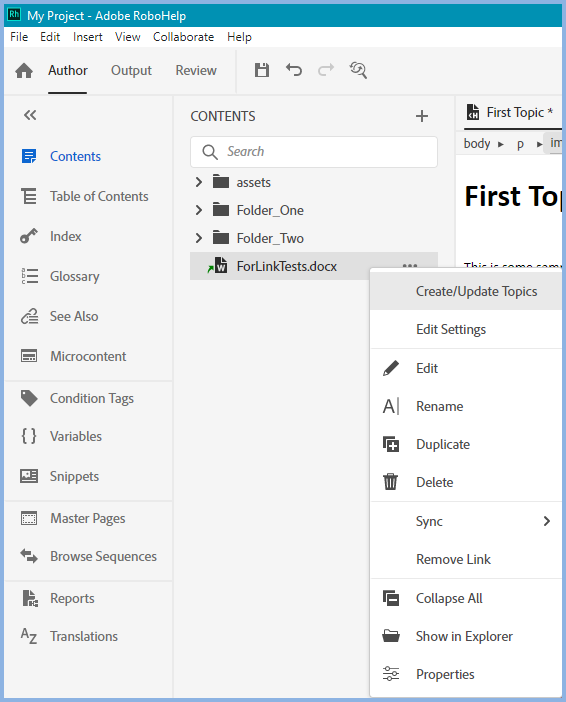Click the Save icon in toolbar
The width and height of the screenshot is (566, 702).
pos(262,70)
